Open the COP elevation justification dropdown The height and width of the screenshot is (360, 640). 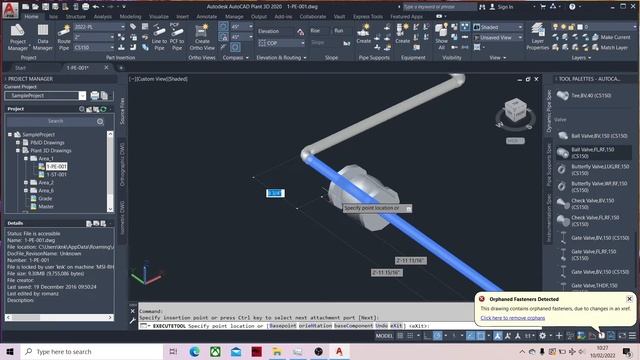281,43
